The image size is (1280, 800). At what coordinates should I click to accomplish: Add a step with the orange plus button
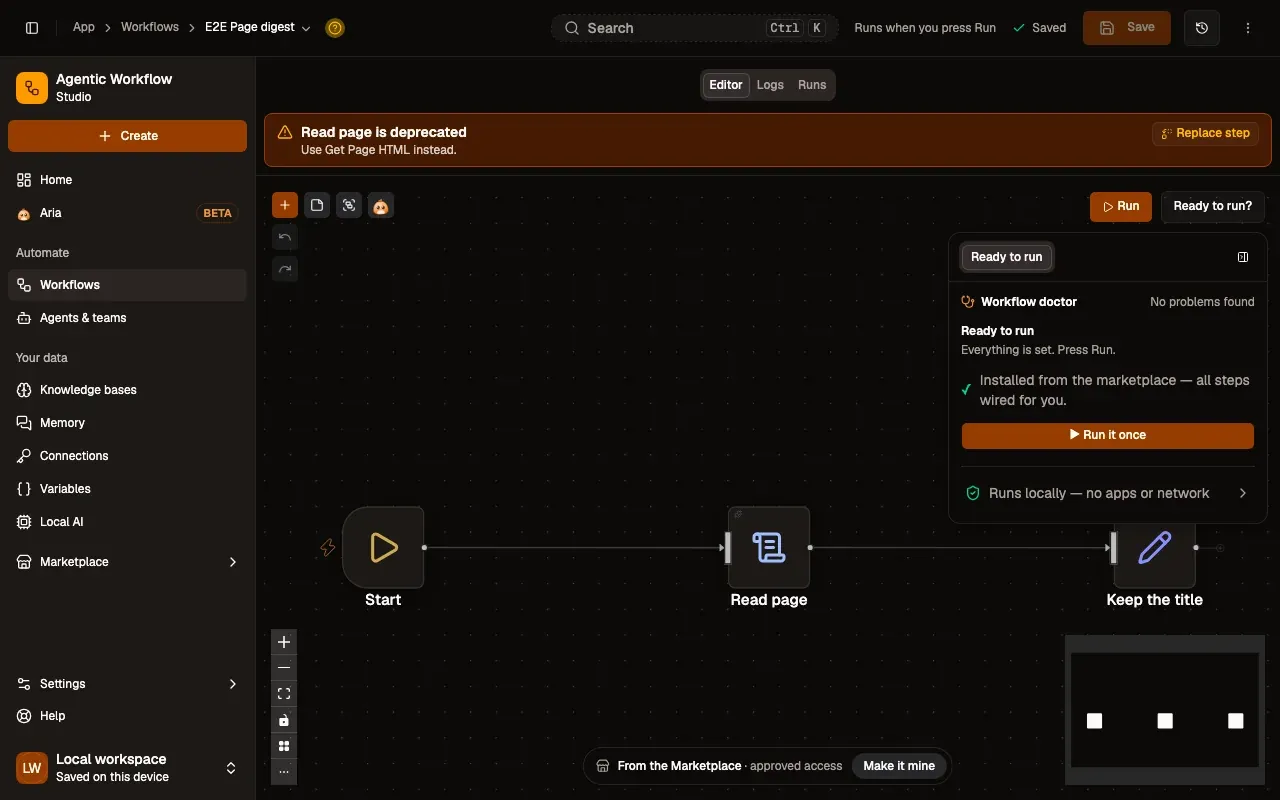[x=285, y=205]
